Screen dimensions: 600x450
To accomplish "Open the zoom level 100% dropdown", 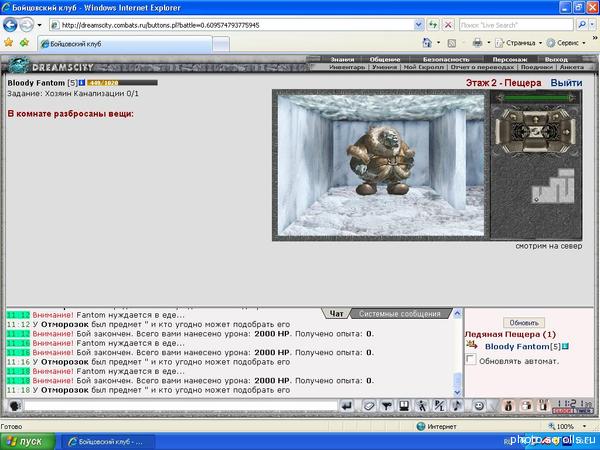I will tap(584, 426).
